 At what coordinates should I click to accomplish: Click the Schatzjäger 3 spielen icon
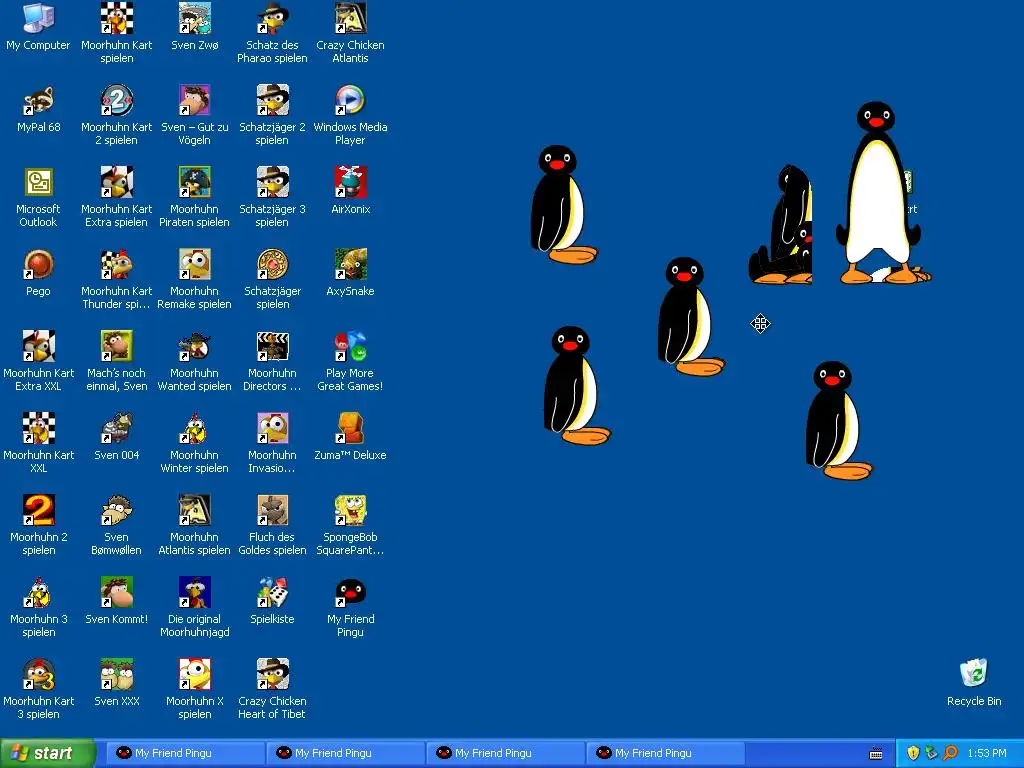(x=272, y=182)
